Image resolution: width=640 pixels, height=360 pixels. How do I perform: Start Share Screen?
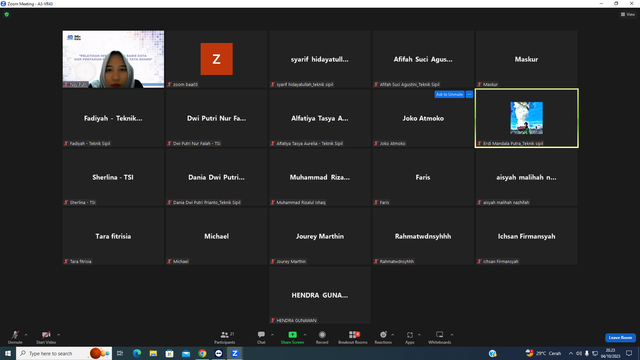tap(292, 337)
